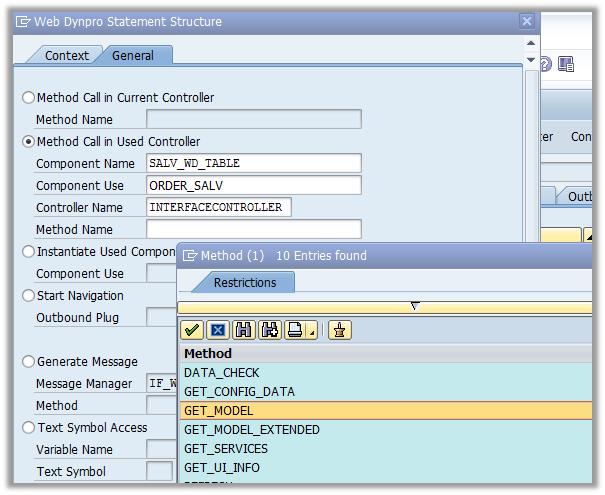Click help question icon in background window
The image size is (605, 495).
click(x=546, y=64)
